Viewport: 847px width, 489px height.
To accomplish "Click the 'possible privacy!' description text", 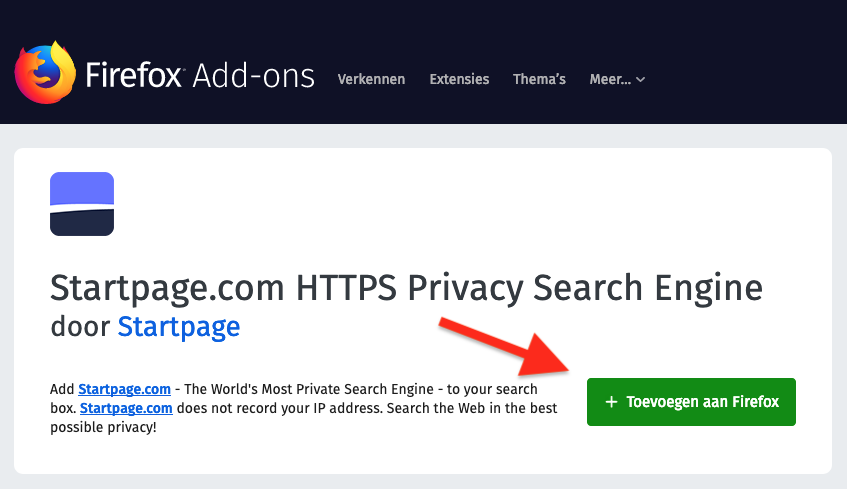I will (103, 427).
